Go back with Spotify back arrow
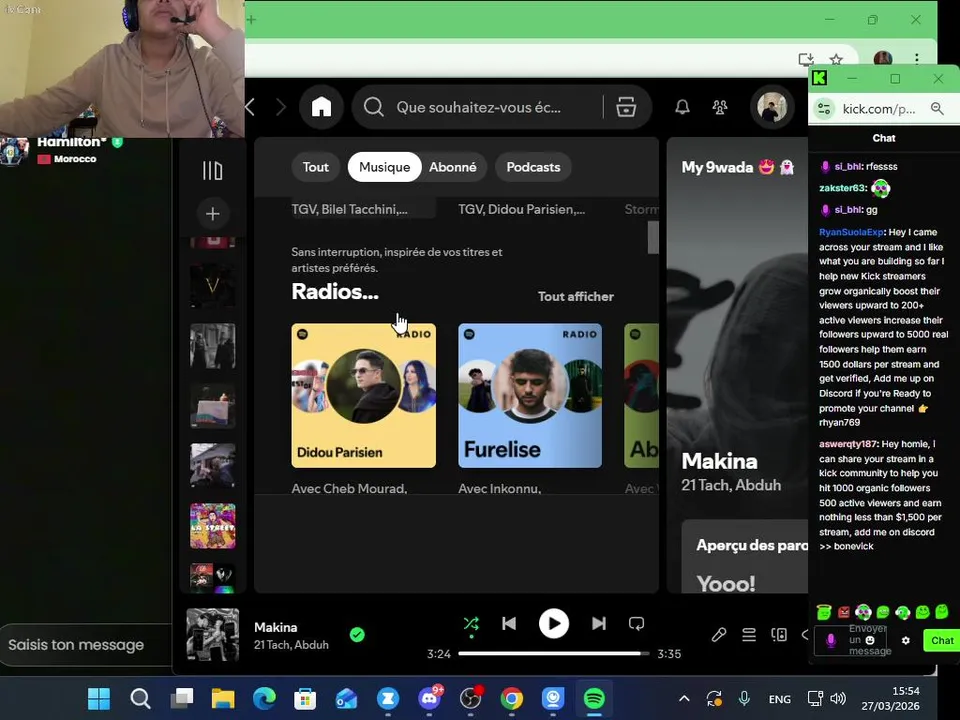The image size is (960, 720). pos(250,107)
